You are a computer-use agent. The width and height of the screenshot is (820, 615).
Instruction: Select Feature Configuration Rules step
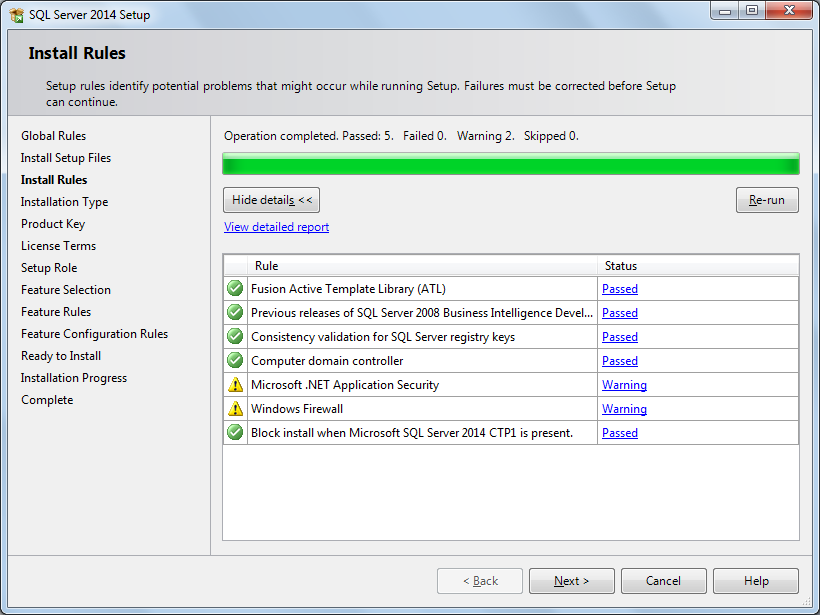[x=95, y=334]
